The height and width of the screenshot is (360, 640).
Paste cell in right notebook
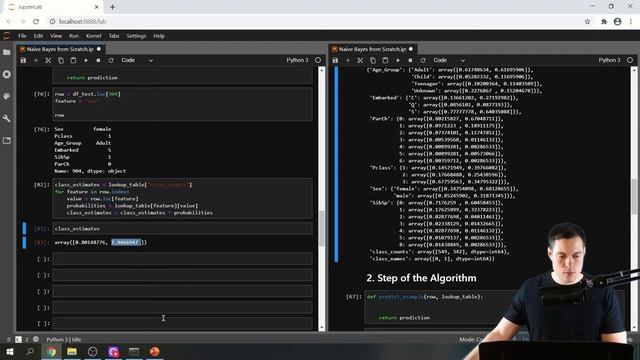[x=385, y=60]
